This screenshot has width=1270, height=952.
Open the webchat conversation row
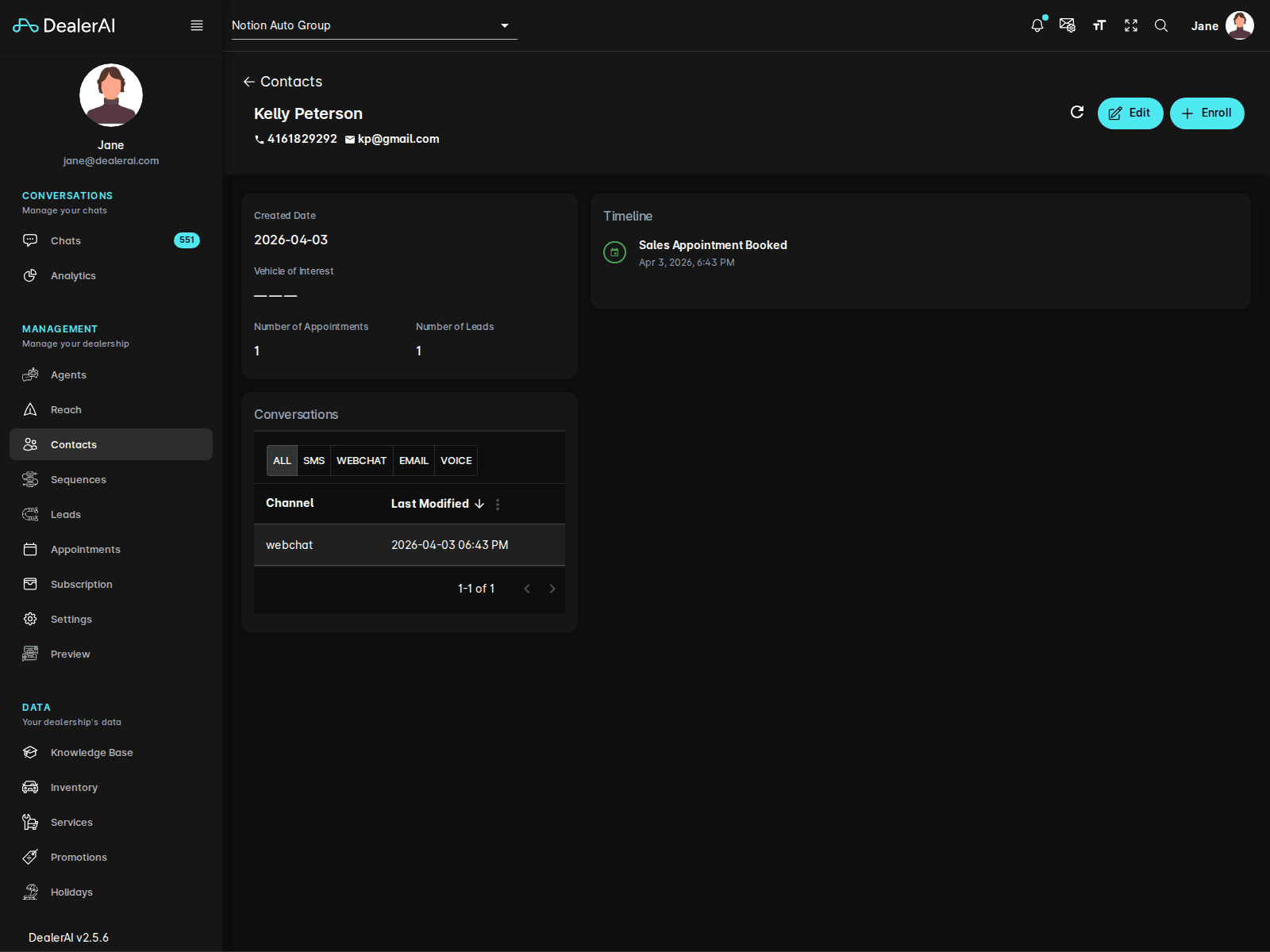[409, 545]
